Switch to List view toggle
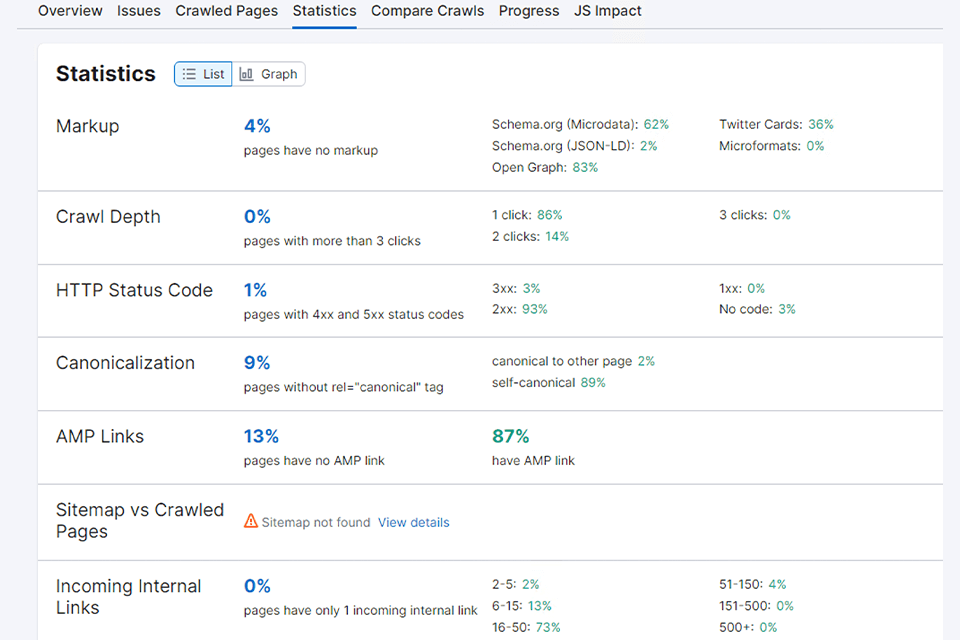 [203, 74]
